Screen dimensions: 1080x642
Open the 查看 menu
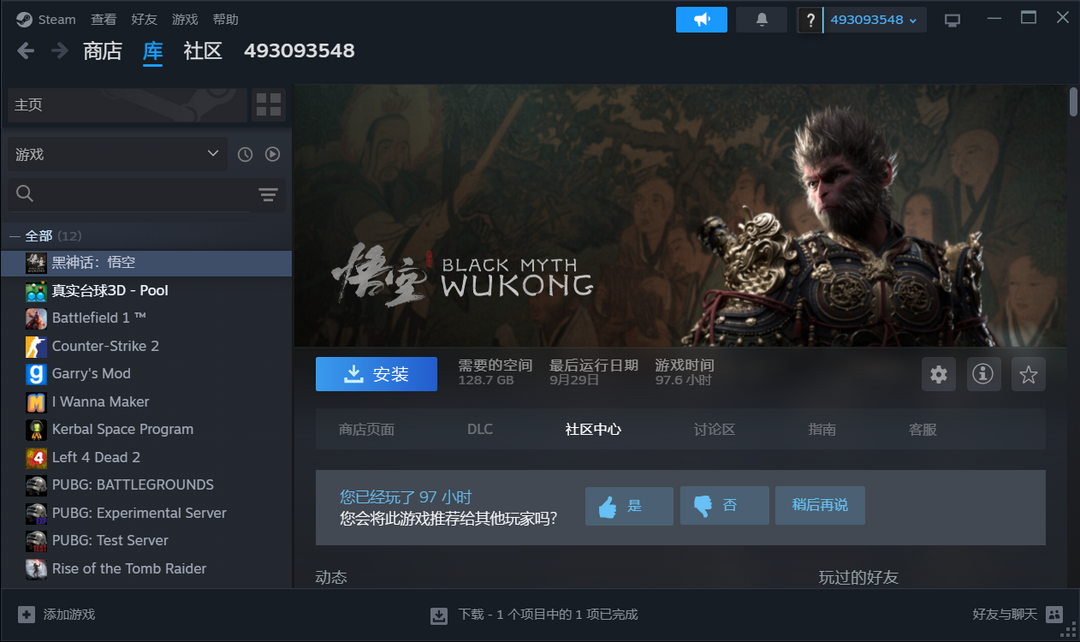click(103, 19)
